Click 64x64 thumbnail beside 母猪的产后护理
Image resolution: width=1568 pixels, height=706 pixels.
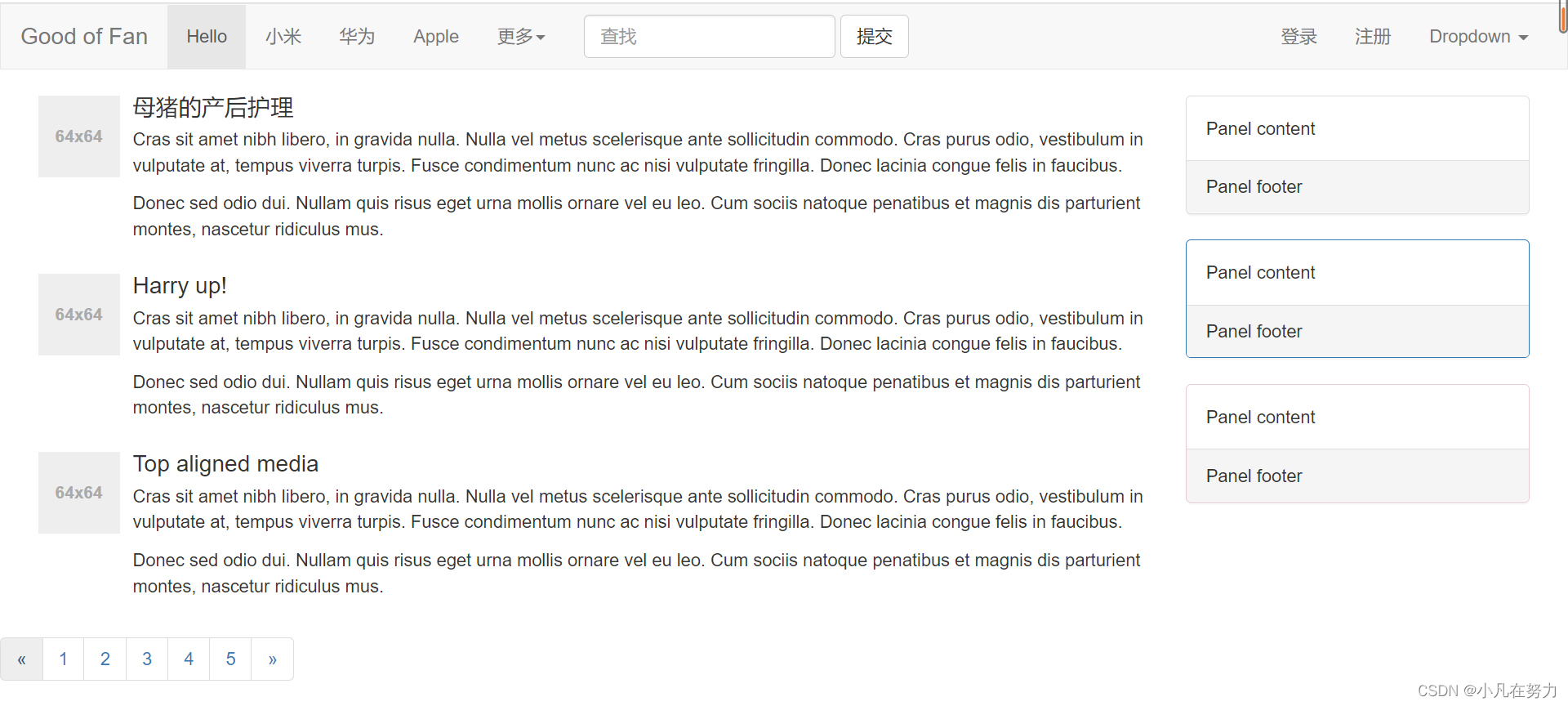click(x=79, y=136)
